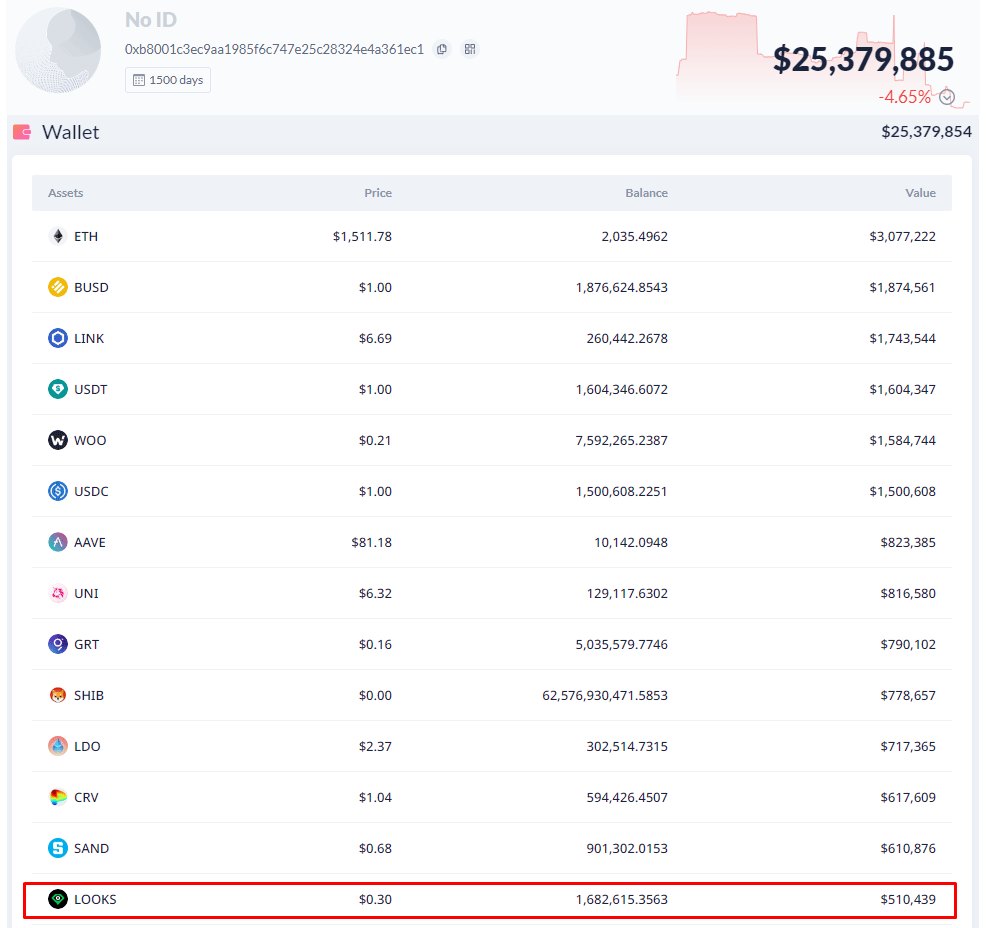Click the BUSD value $1,874,561
Viewport: 987px width, 928px height.
[902, 288]
